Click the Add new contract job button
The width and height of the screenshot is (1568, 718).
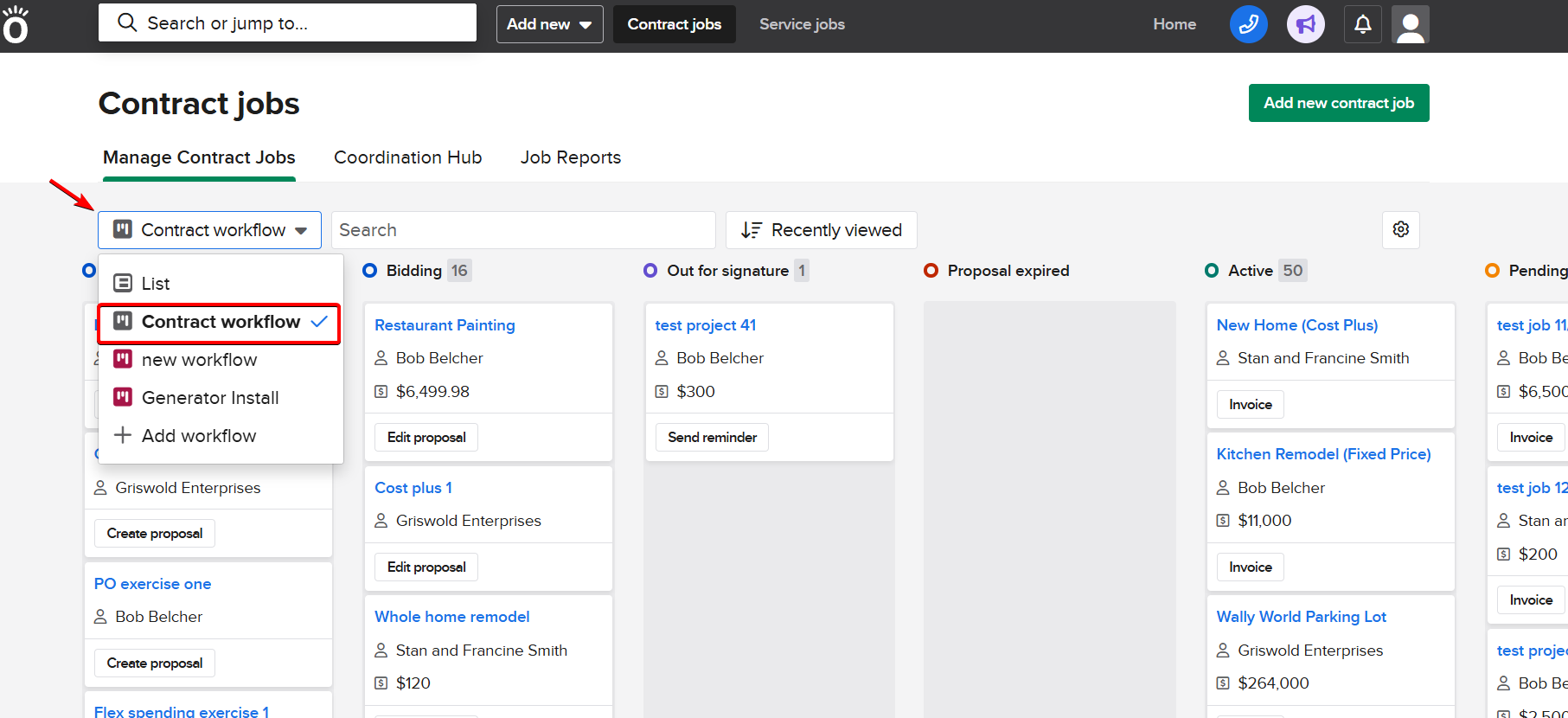[x=1338, y=103]
